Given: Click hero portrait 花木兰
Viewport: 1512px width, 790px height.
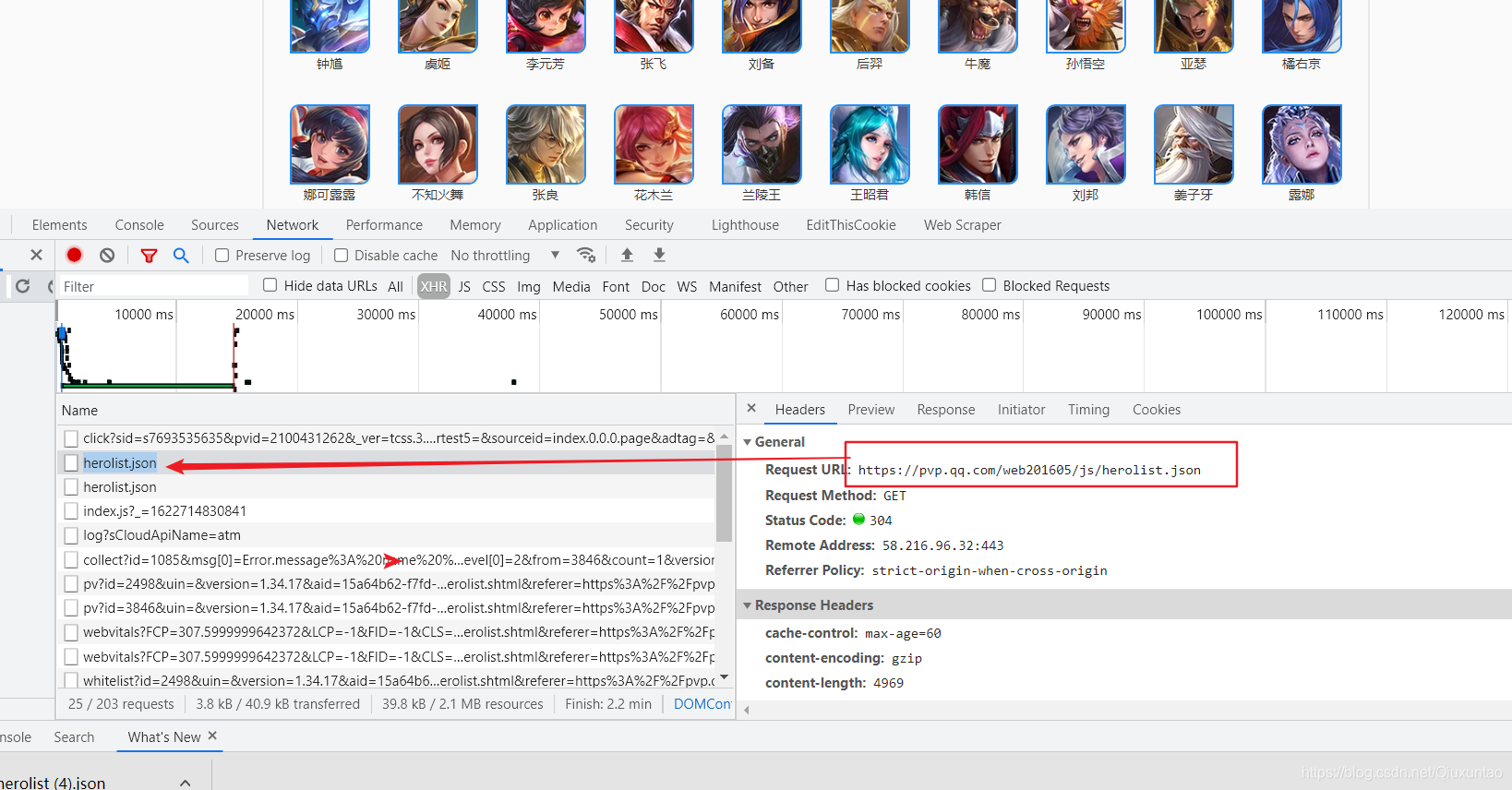Looking at the screenshot, I should click(654, 144).
